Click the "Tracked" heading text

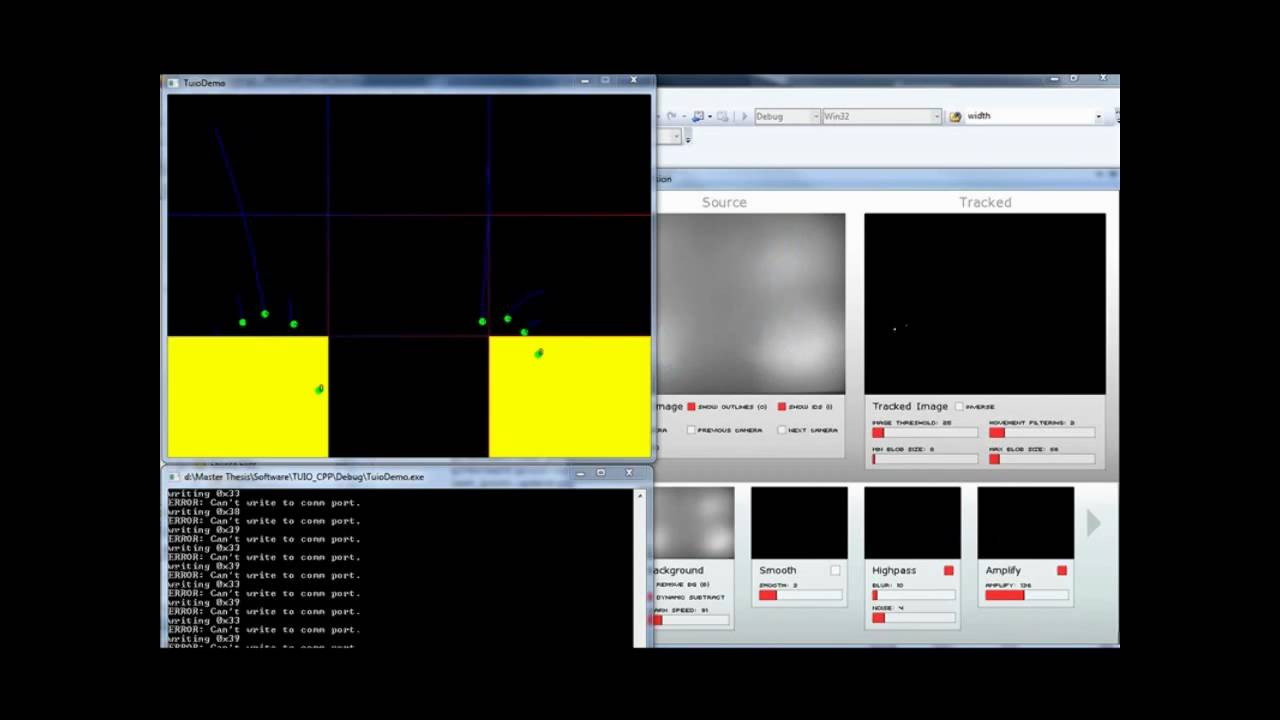click(985, 202)
